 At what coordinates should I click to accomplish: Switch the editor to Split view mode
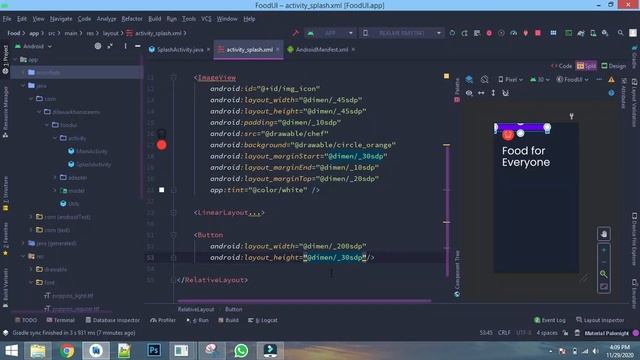587,66
